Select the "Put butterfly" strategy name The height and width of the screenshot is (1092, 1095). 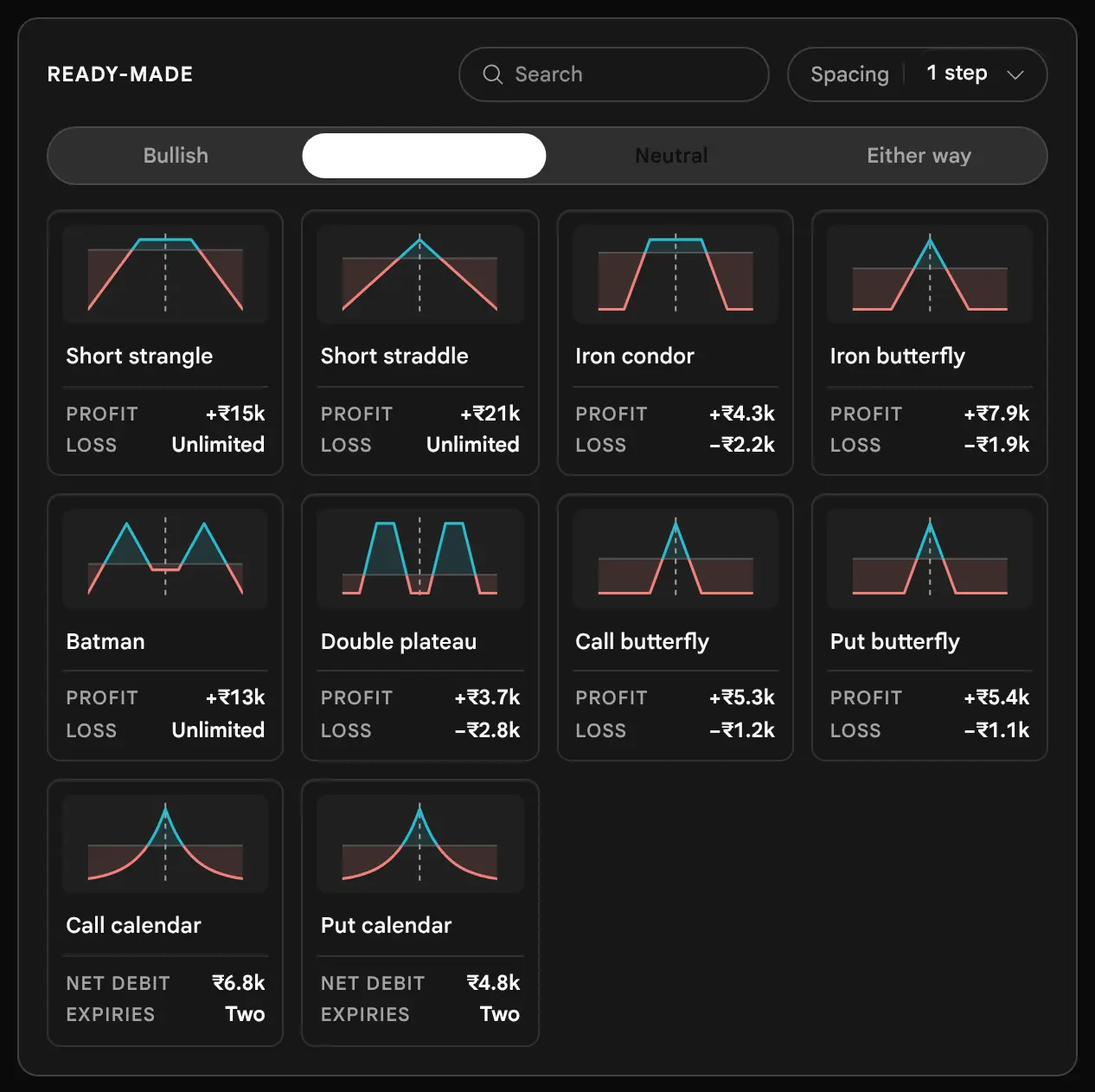click(x=895, y=641)
